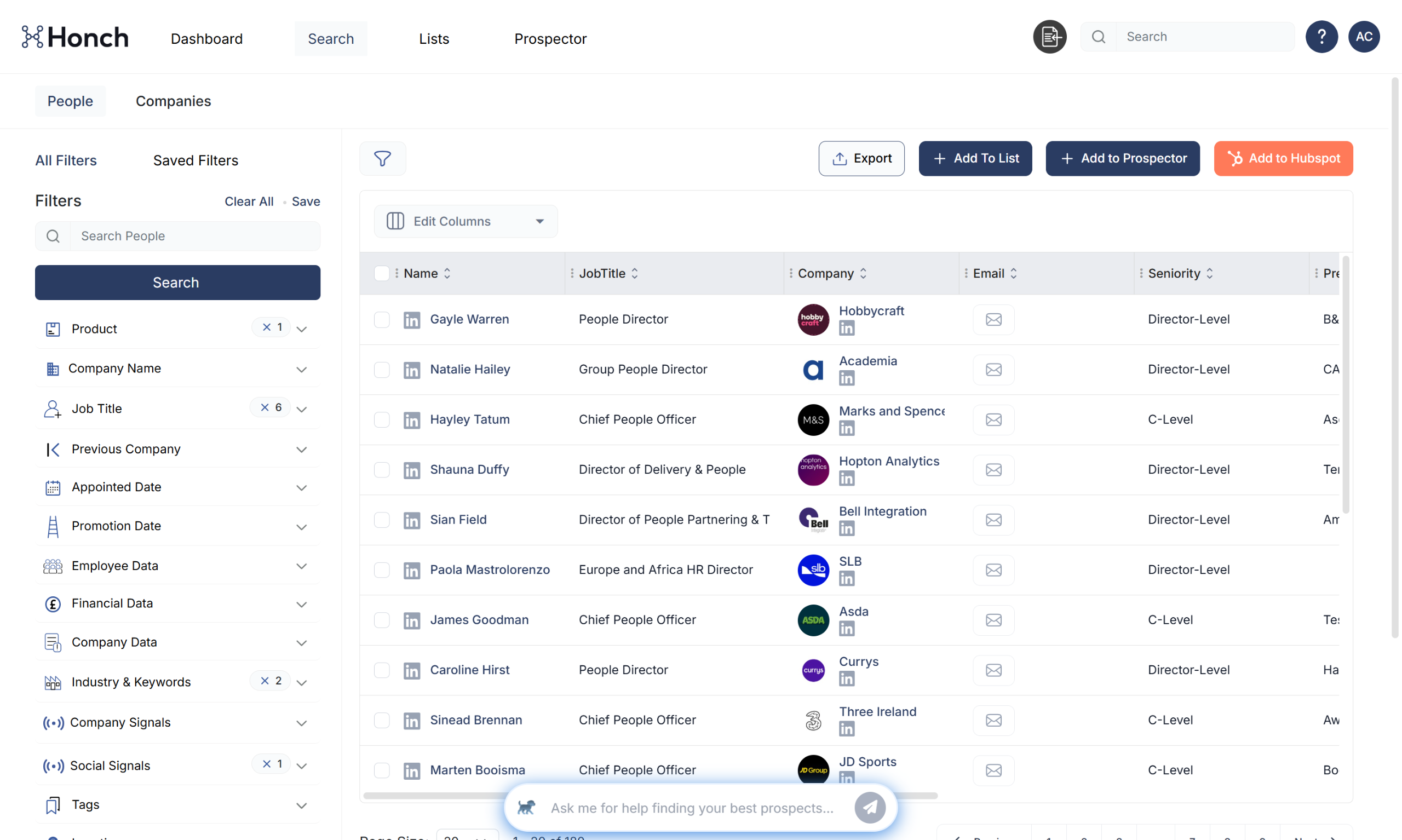Tick the select-all checkbox in Name header

click(382, 273)
